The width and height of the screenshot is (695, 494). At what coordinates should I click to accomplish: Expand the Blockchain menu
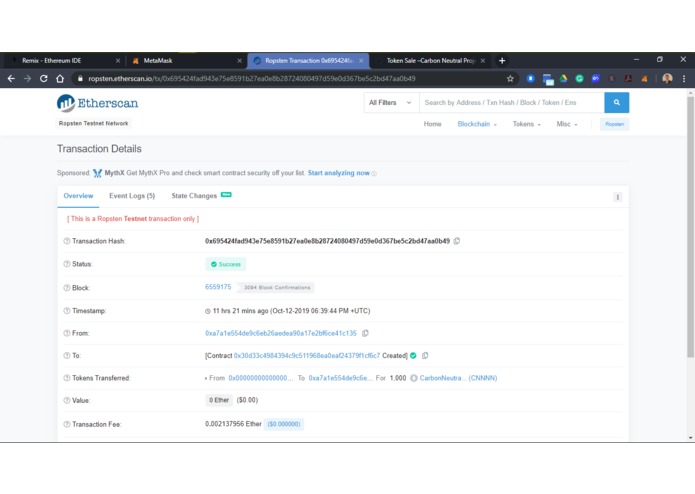[x=477, y=124]
